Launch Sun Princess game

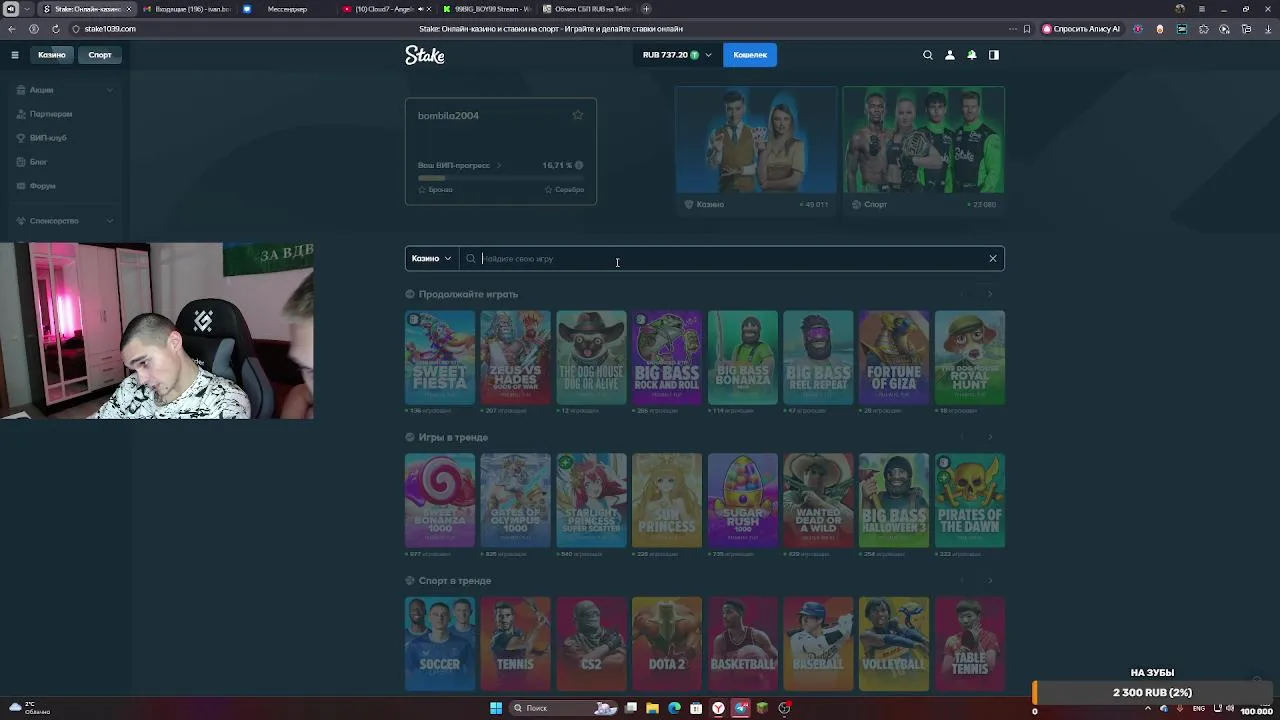[667, 501]
